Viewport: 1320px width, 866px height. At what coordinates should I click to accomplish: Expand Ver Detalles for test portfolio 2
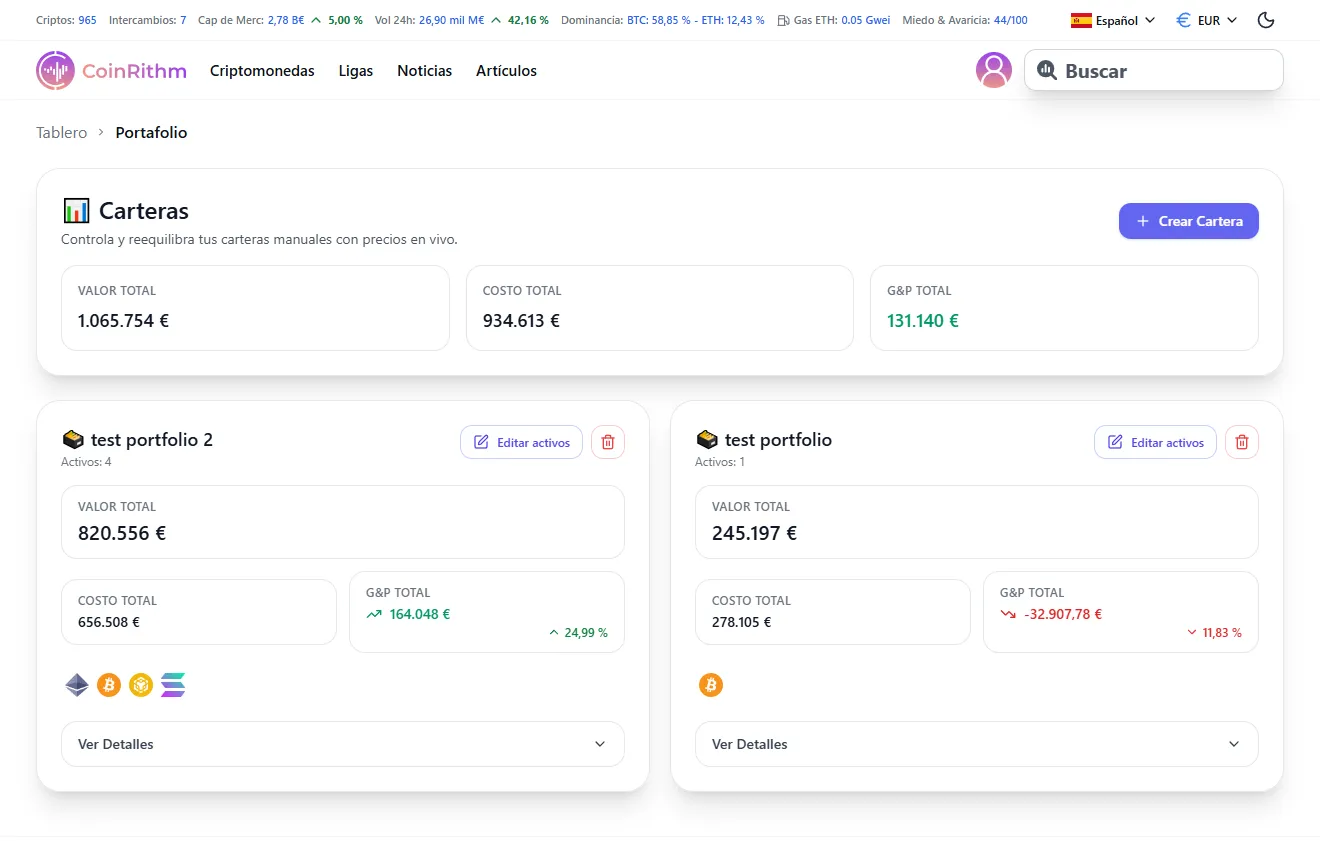pos(343,744)
